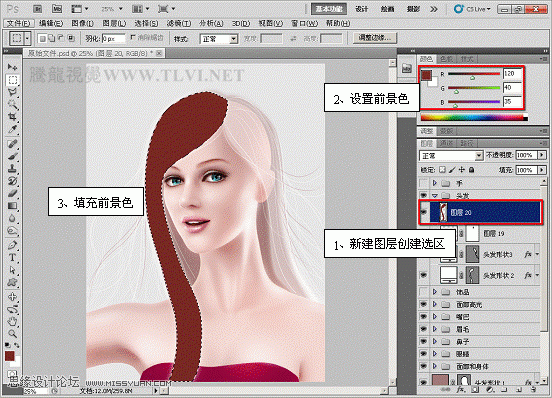Open the 图像(I) menu
Image resolution: width=552 pixels, height=398 pixels.
82,24
